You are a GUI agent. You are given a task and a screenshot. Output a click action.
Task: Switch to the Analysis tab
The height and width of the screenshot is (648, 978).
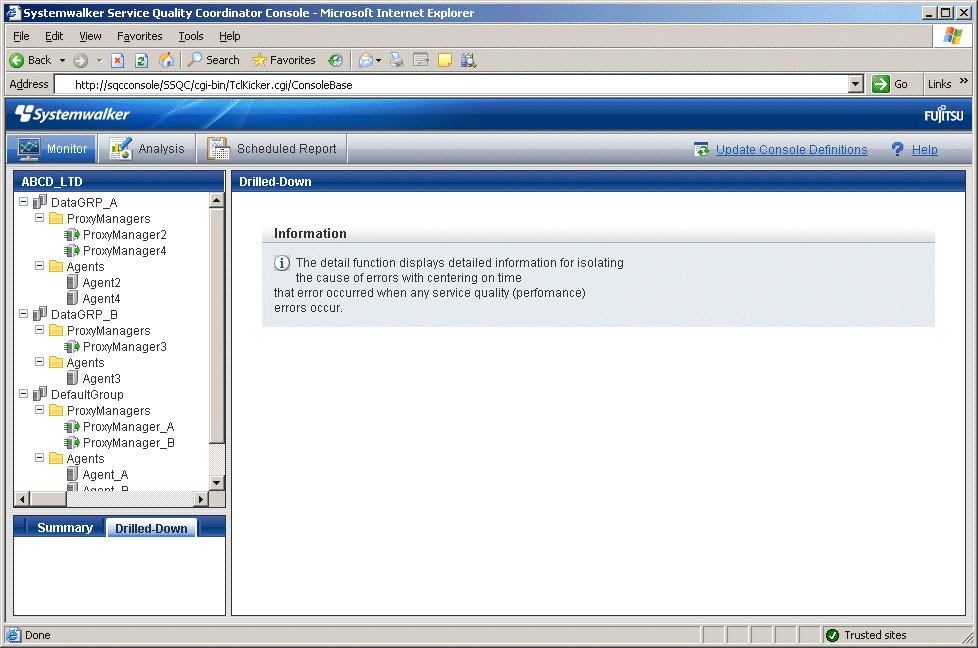point(147,148)
